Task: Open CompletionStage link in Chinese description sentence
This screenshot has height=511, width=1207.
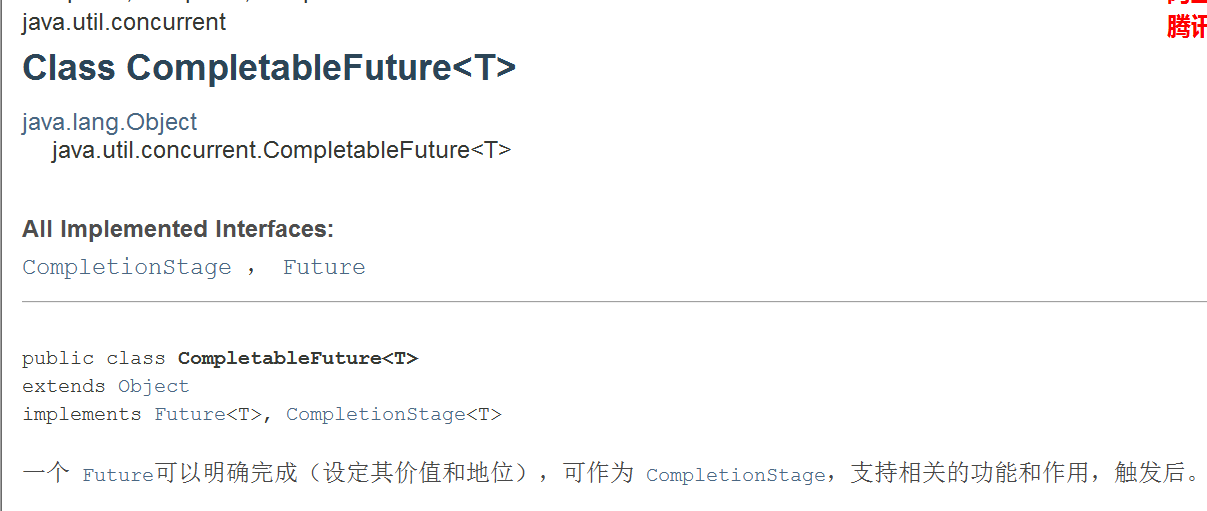Action: pos(736,475)
